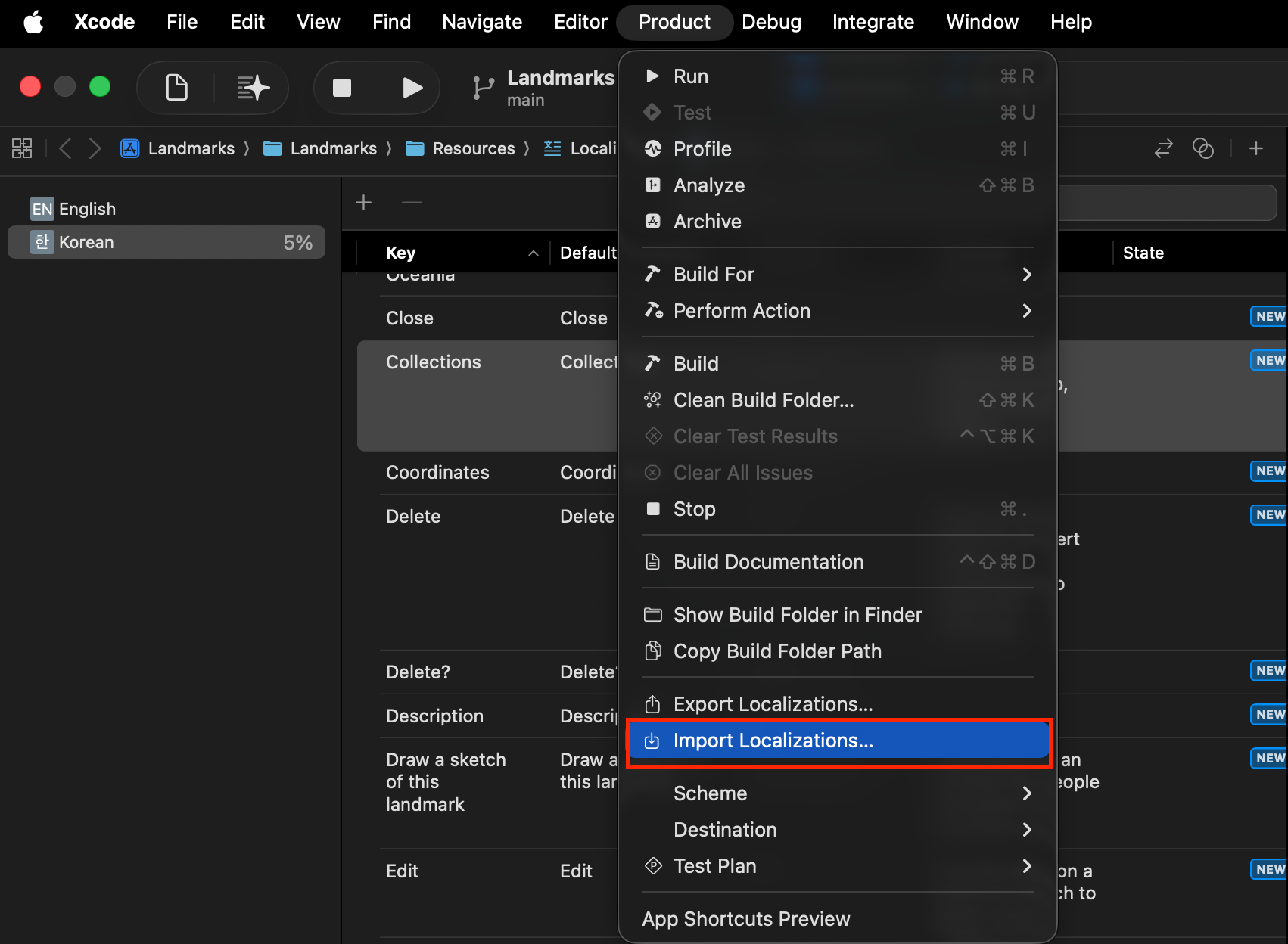Go back with the left chevron
1288x944 pixels.
click(65, 148)
